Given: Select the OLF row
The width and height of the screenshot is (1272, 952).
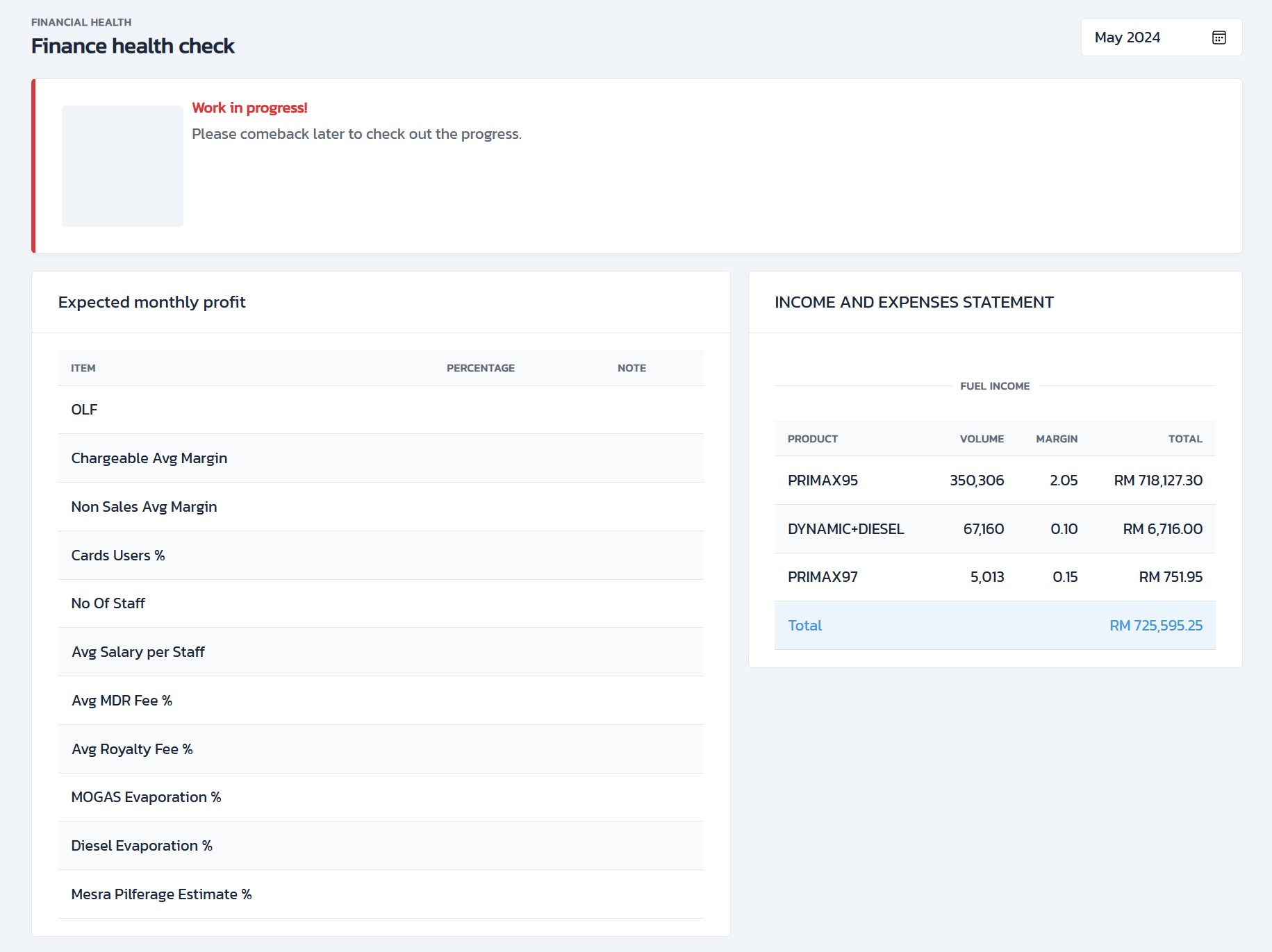Looking at the screenshot, I should (x=380, y=410).
